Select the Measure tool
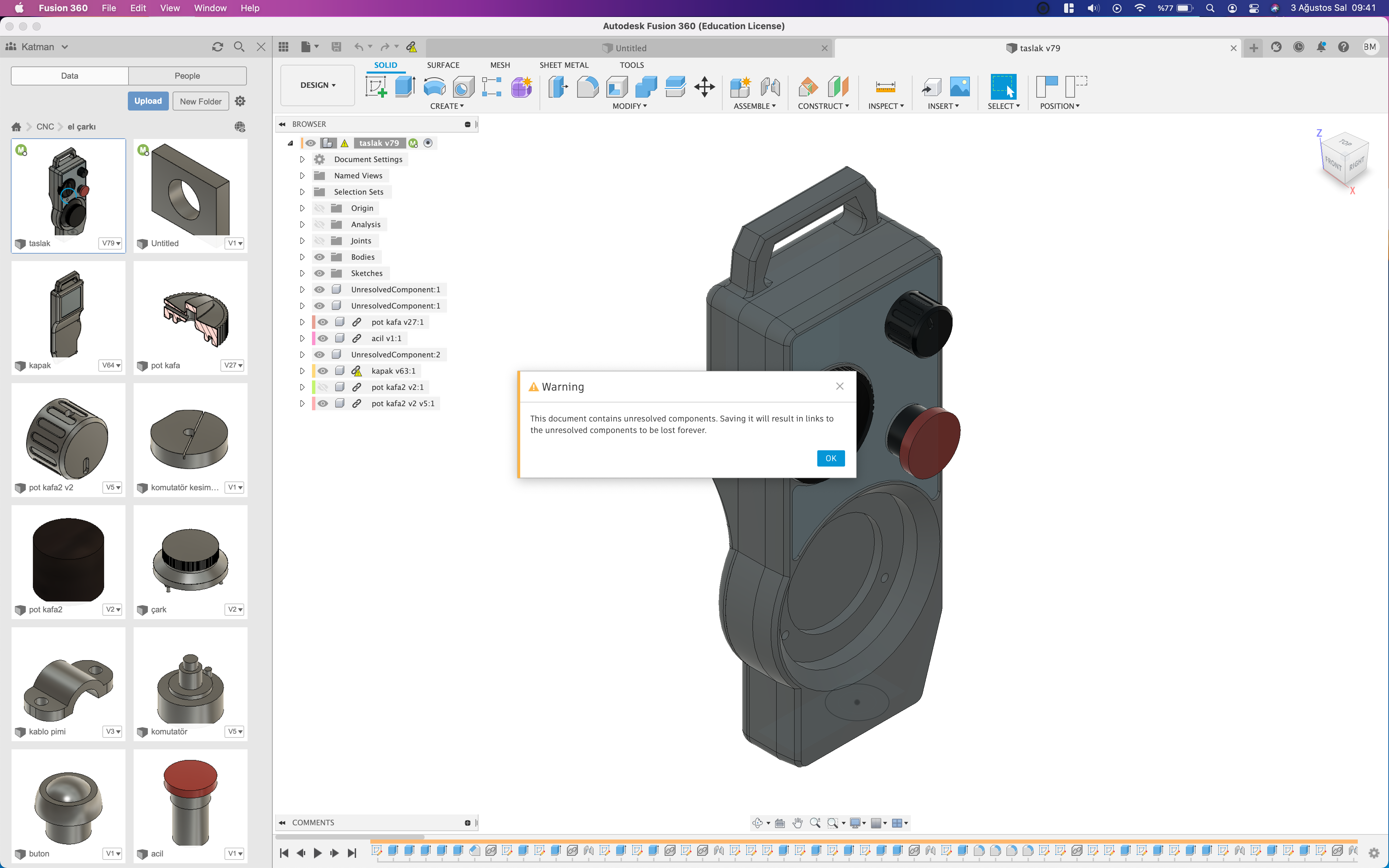The height and width of the screenshot is (868, 1389). (x=885, y=87)
